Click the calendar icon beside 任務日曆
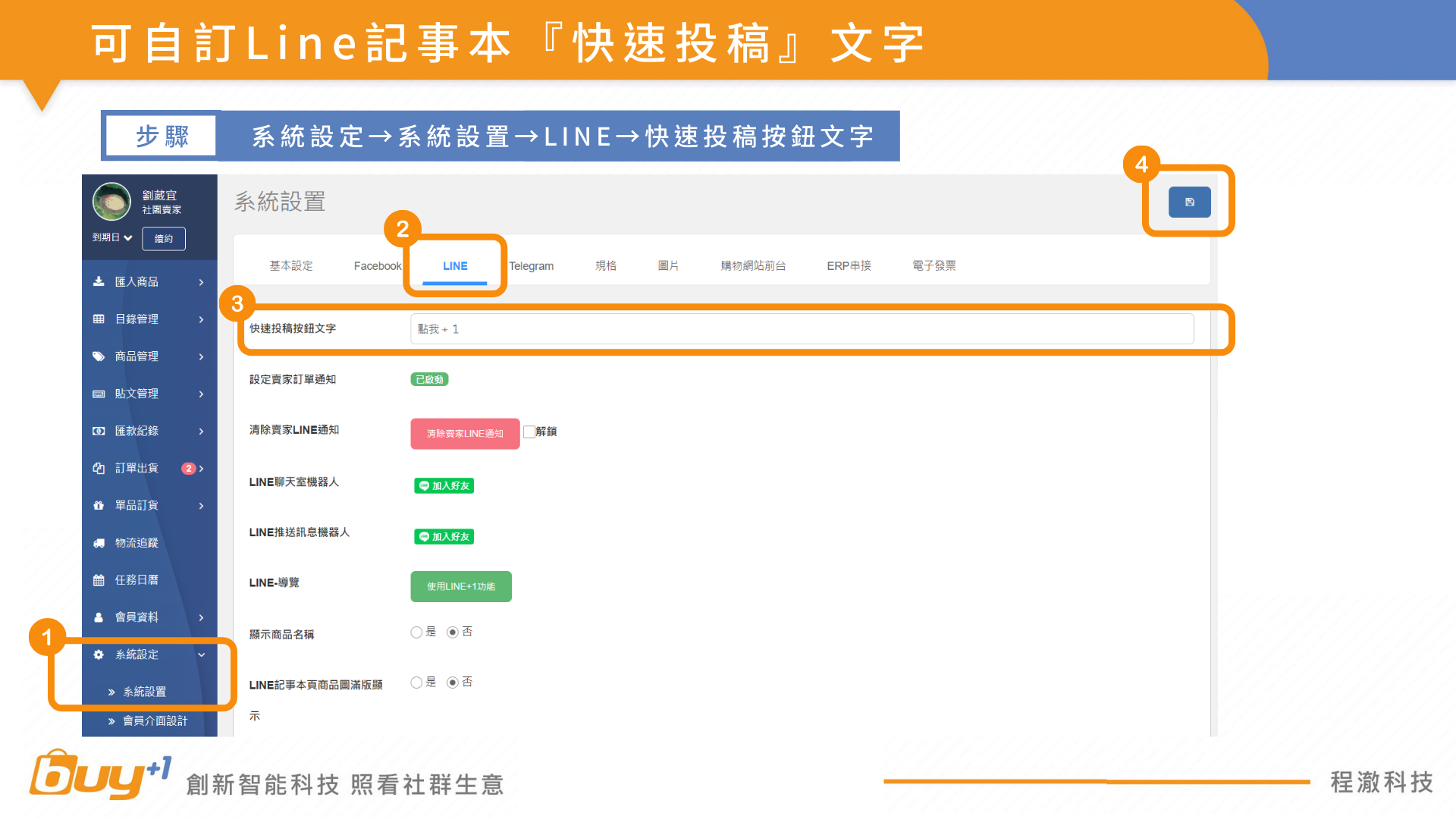 point(99,580)
